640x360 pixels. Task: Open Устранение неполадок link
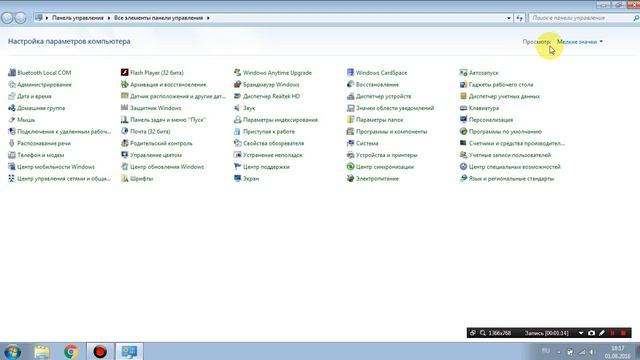[273, 155]
